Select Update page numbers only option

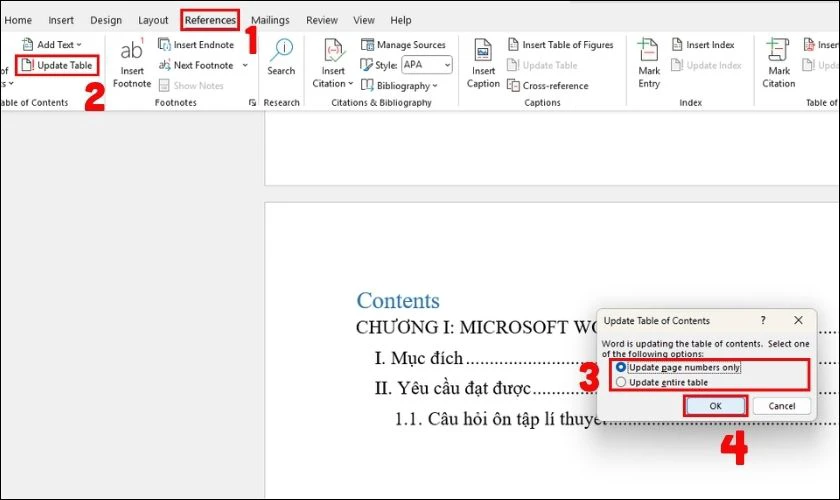pos(622,368)
